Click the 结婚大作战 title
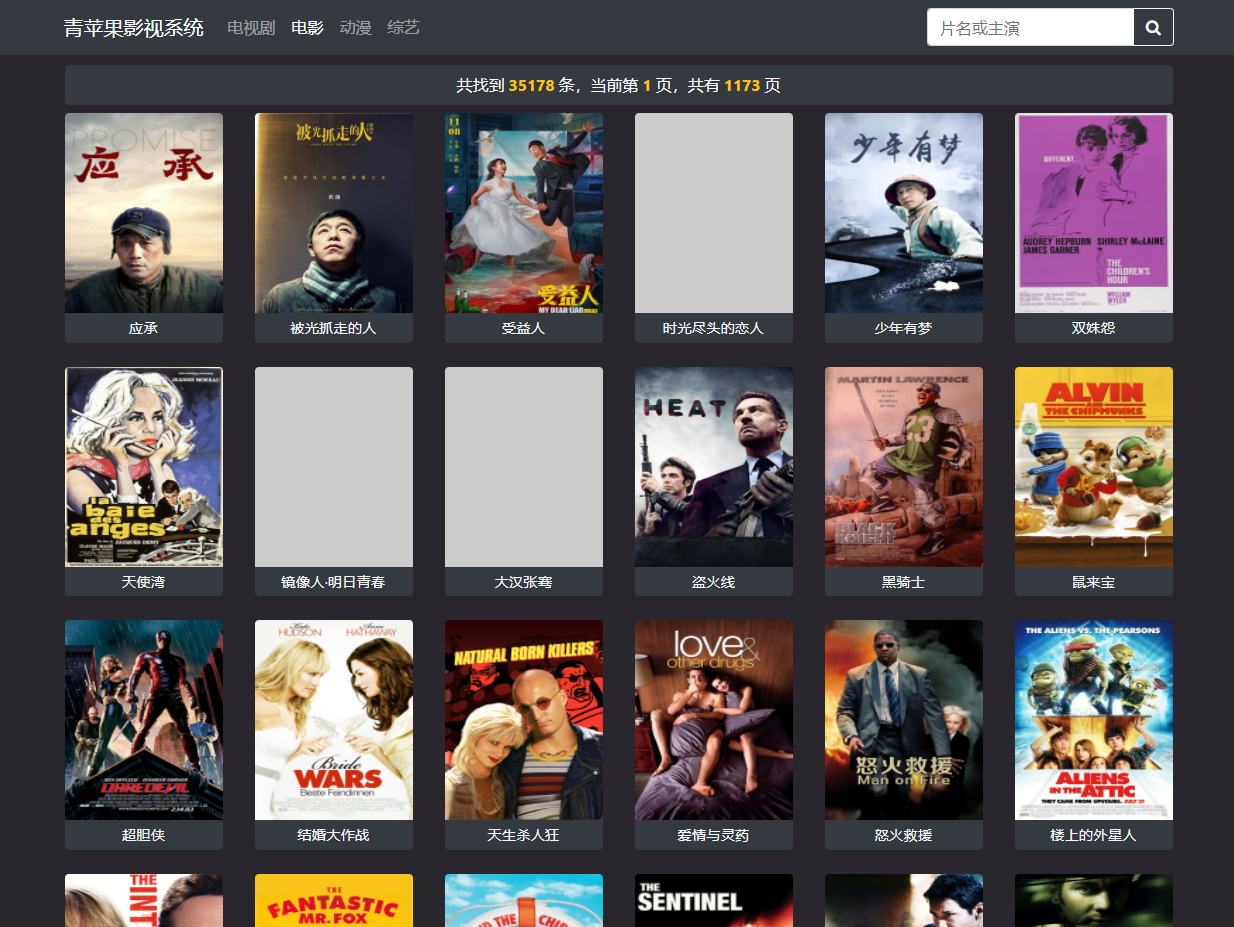The image size is (1234, 927). (334, 835)
